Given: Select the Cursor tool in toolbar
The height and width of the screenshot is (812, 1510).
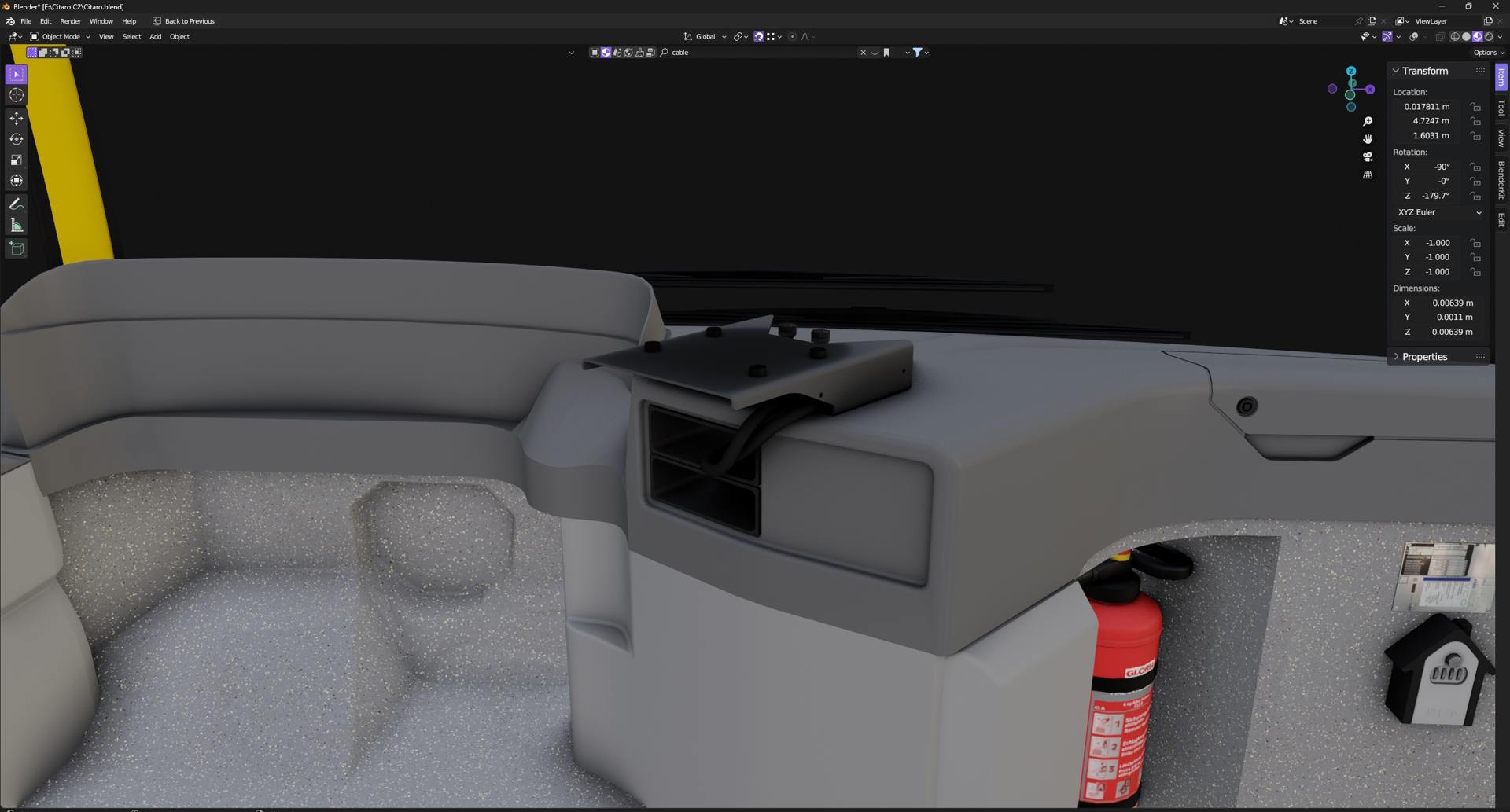Looking at the screenshot, I should [17, 95].
